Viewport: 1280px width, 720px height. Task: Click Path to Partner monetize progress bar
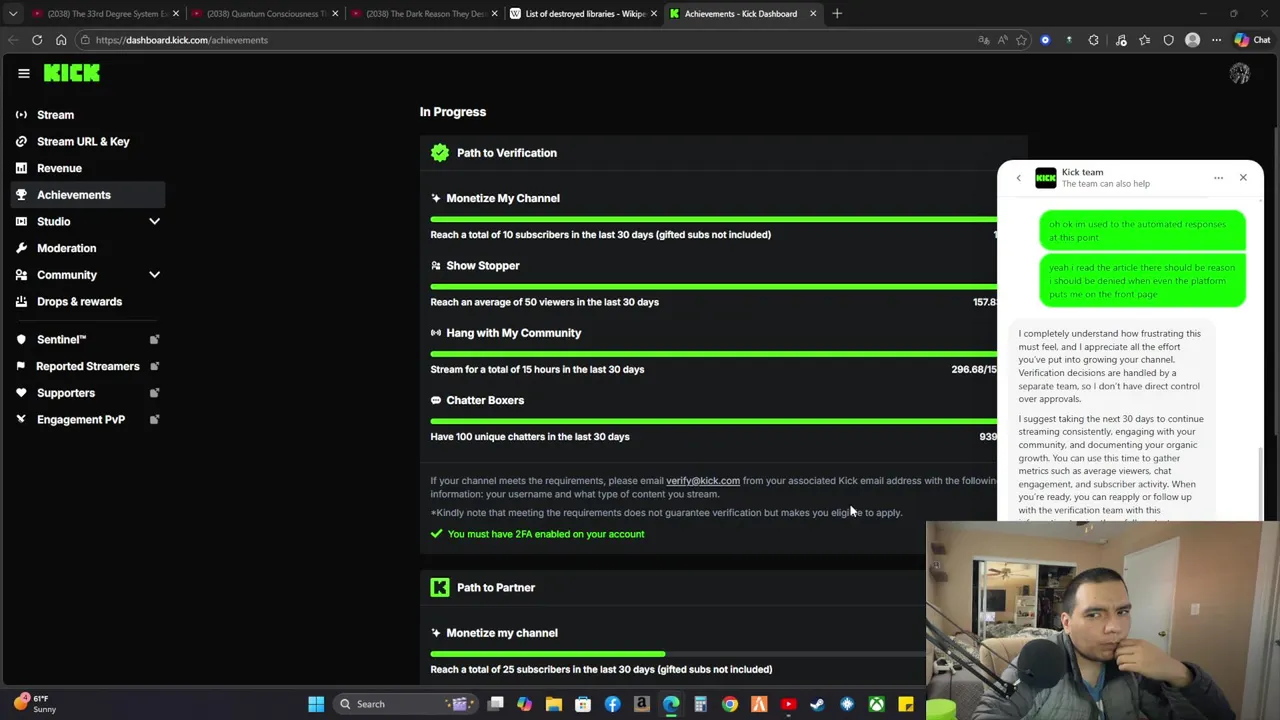[x=678, y=654]
